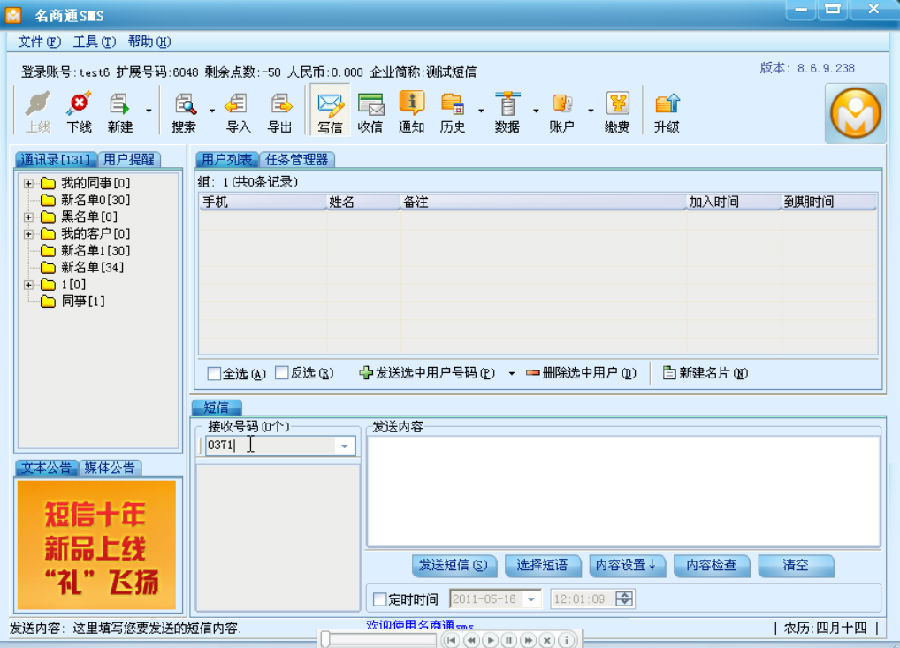
Task: Click the 发送内容 message text area
Action: click(x=623, y=491)
